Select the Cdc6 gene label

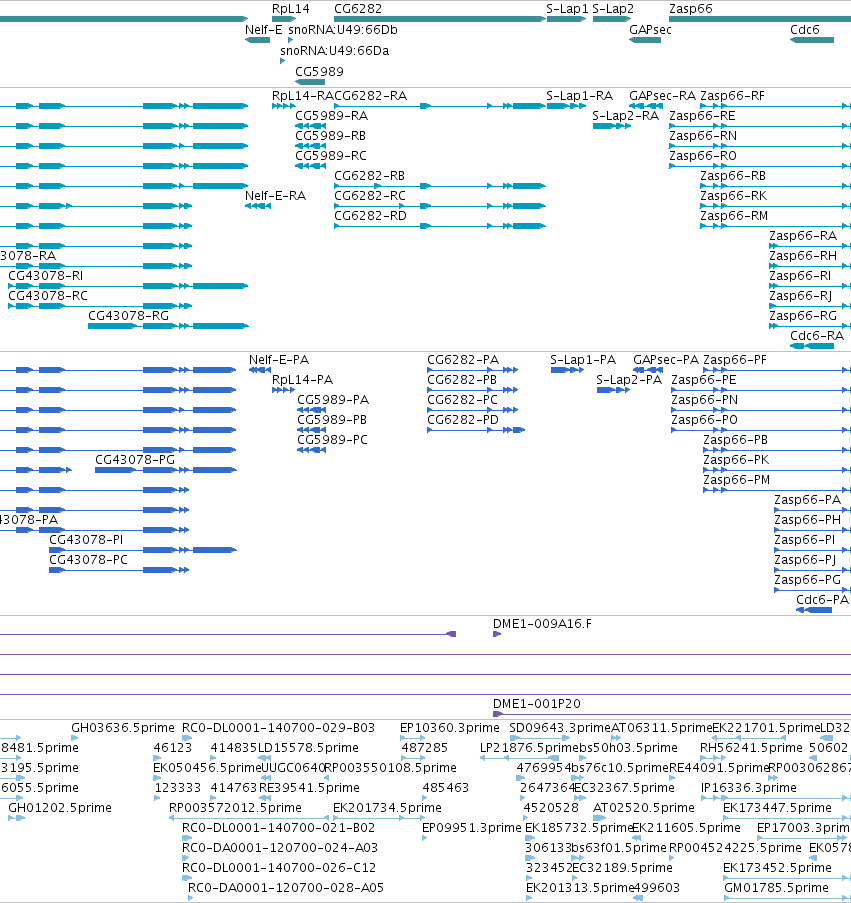[x=805, y=30]
